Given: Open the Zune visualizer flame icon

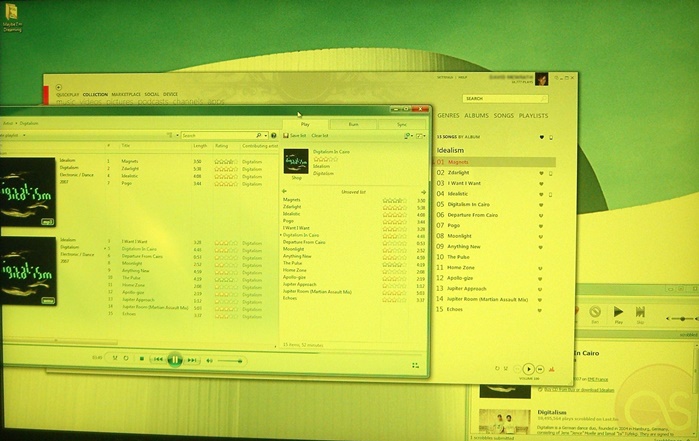Looking at the screenshot, I should point(552,369).
